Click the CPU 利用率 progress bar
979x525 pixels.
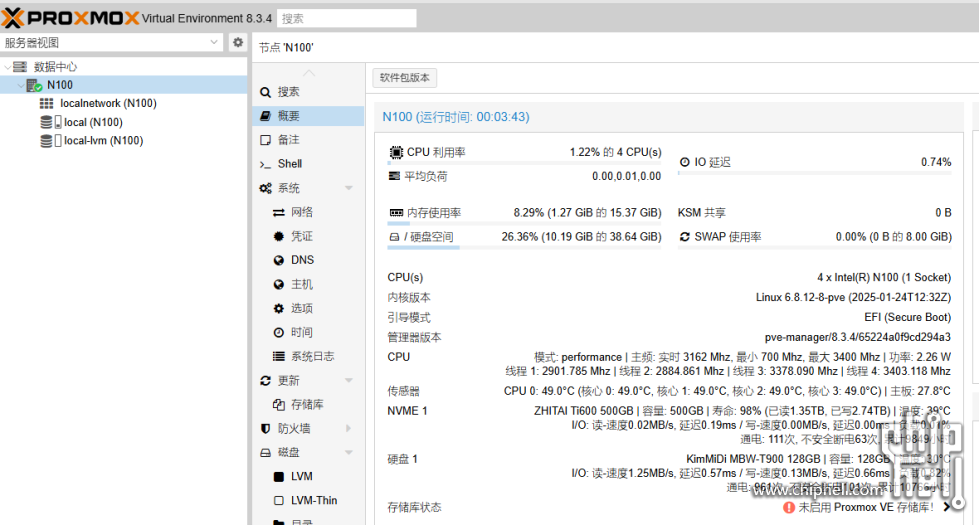tap(524, 163)
